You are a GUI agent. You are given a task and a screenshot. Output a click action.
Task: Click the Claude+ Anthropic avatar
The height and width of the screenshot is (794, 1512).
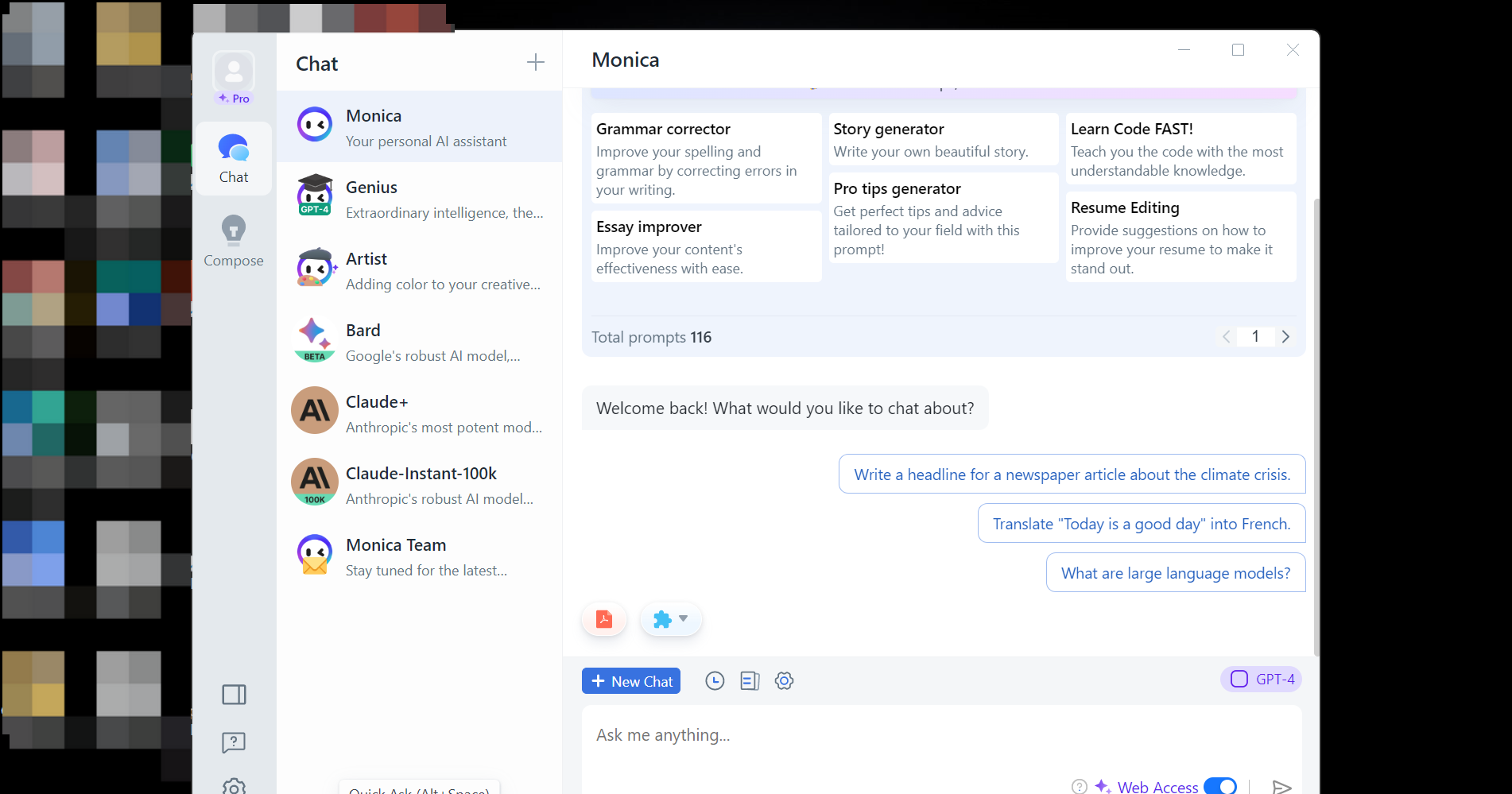pyautogui.click(x=315, y=410)
